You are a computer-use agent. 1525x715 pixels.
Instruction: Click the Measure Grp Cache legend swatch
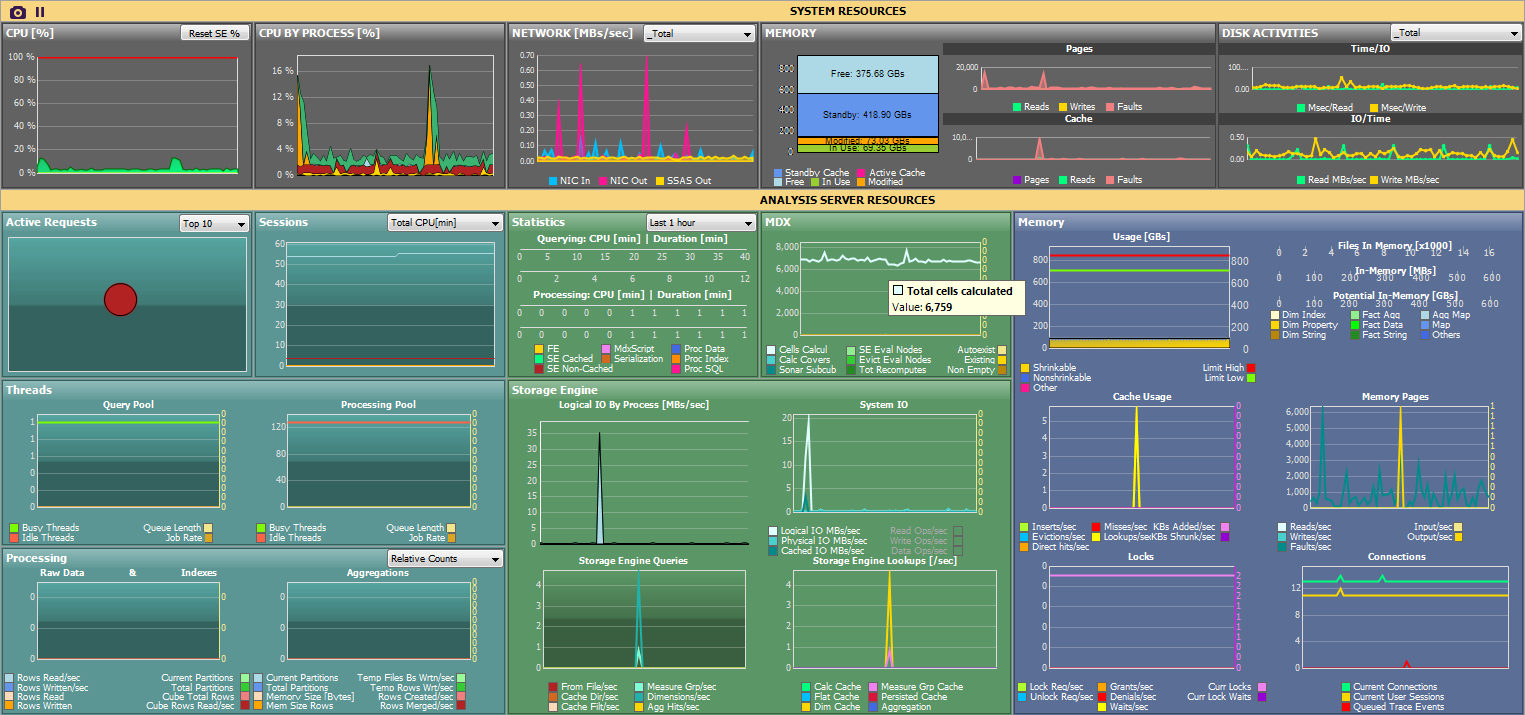(873, 687)
